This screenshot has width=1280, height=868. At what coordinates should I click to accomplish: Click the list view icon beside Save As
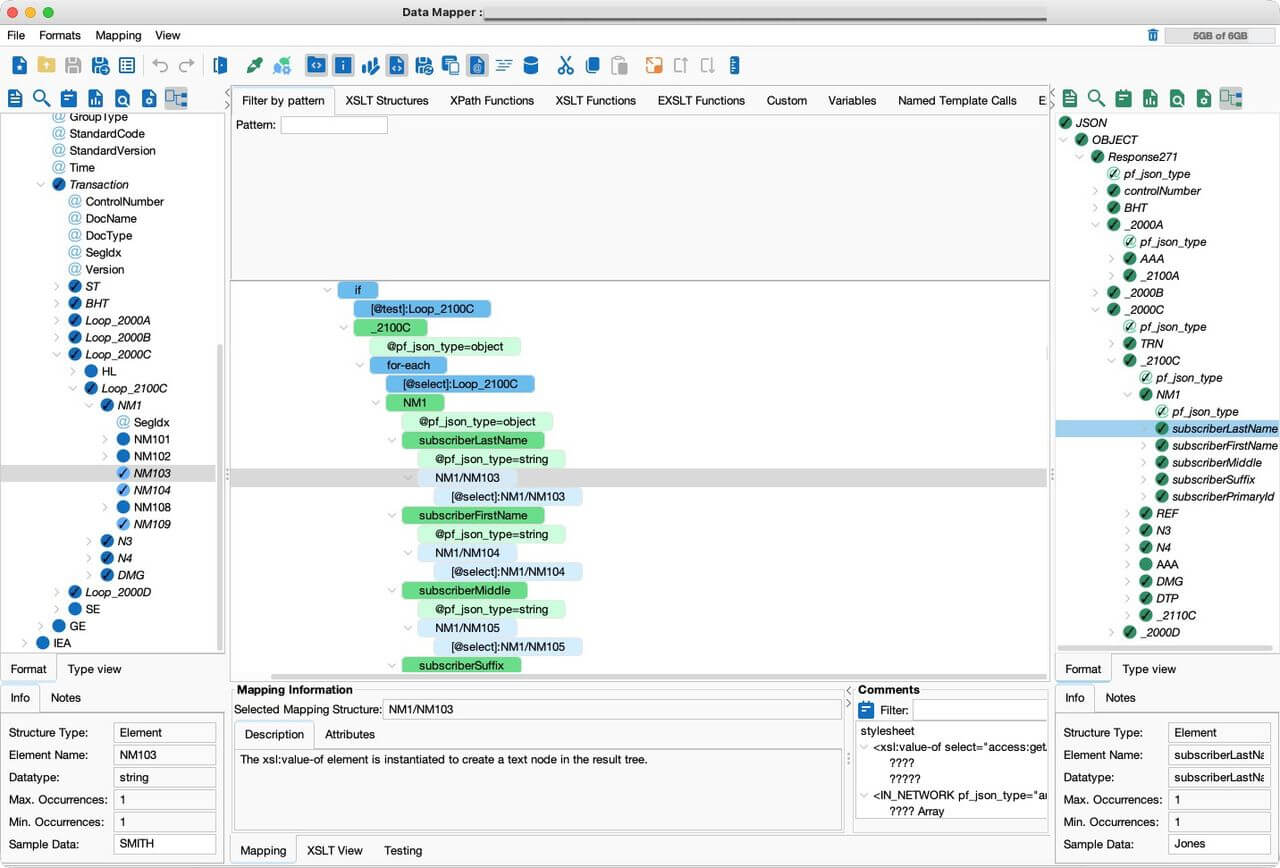tap(127, 65)
